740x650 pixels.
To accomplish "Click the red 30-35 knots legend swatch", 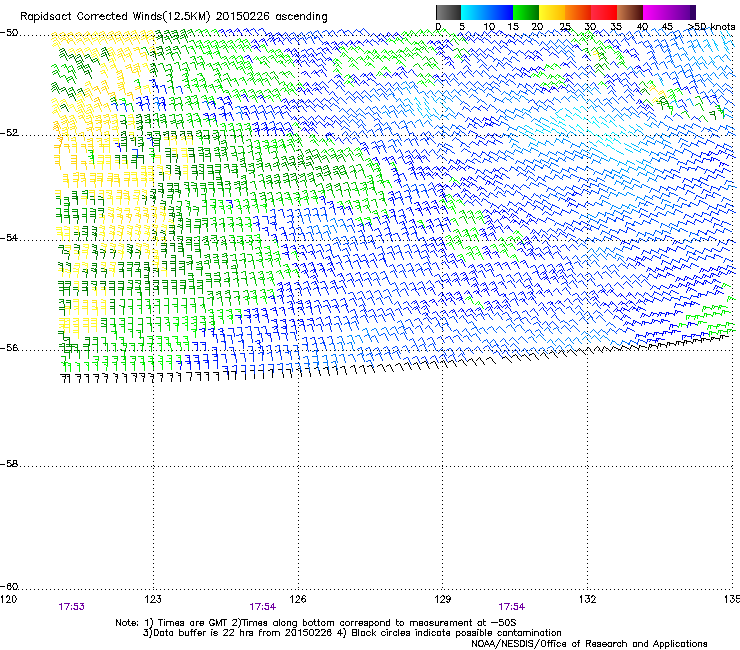I will pyautogui.click(x=604, y=12).
